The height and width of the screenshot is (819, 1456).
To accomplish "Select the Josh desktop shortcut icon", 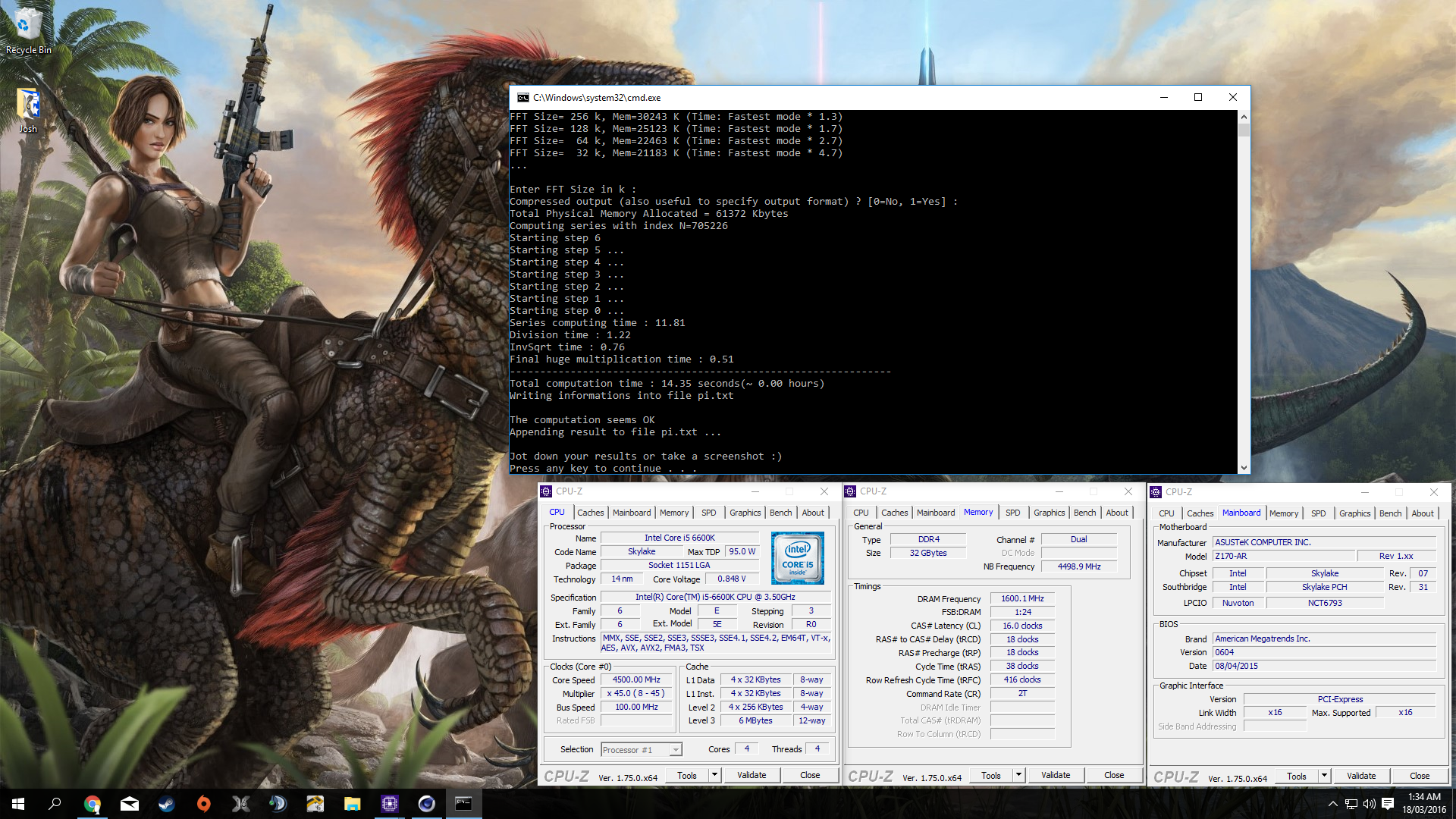I will pyautogui.click(x=28, y=111).
